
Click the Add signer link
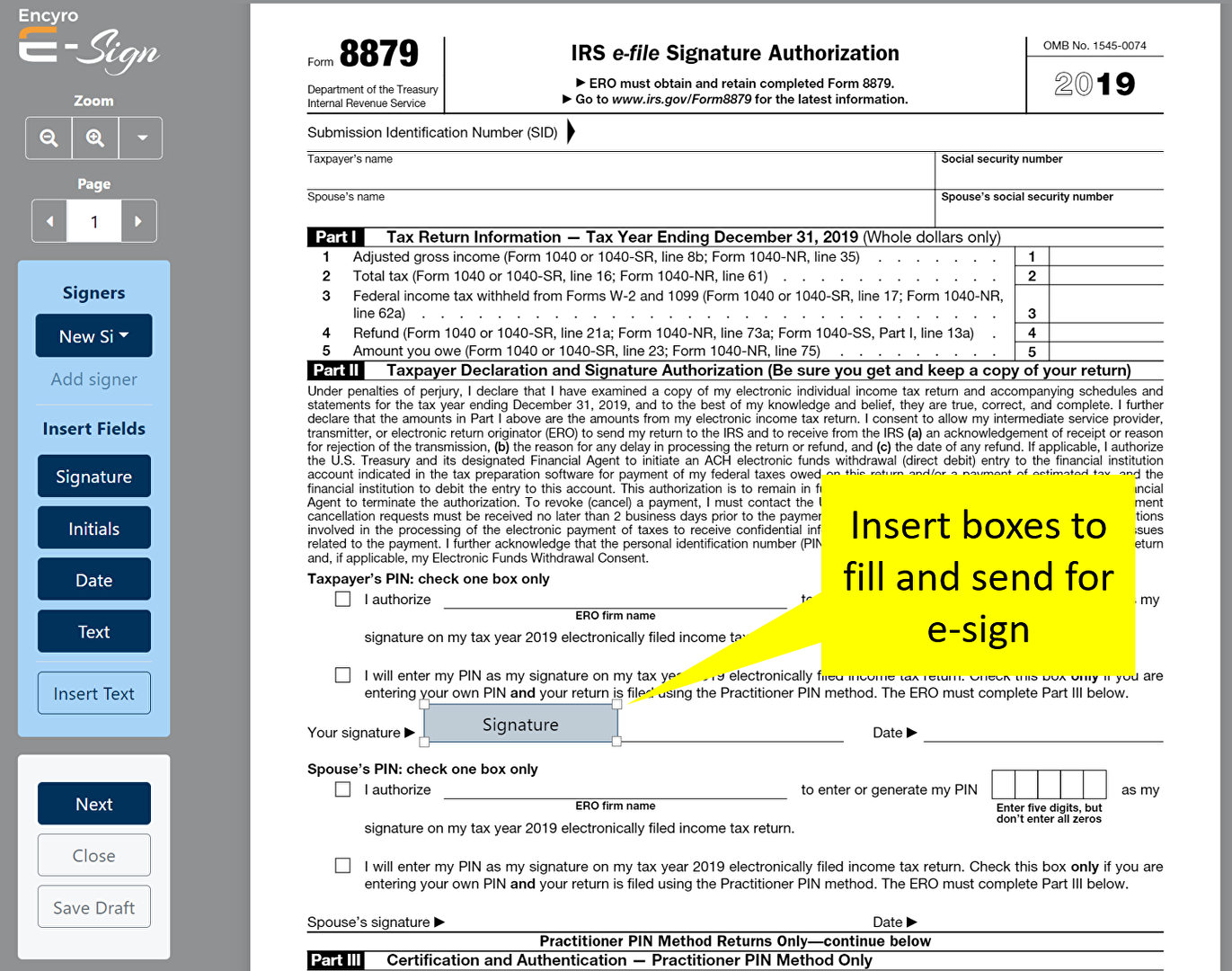click(x=94, y=379)
